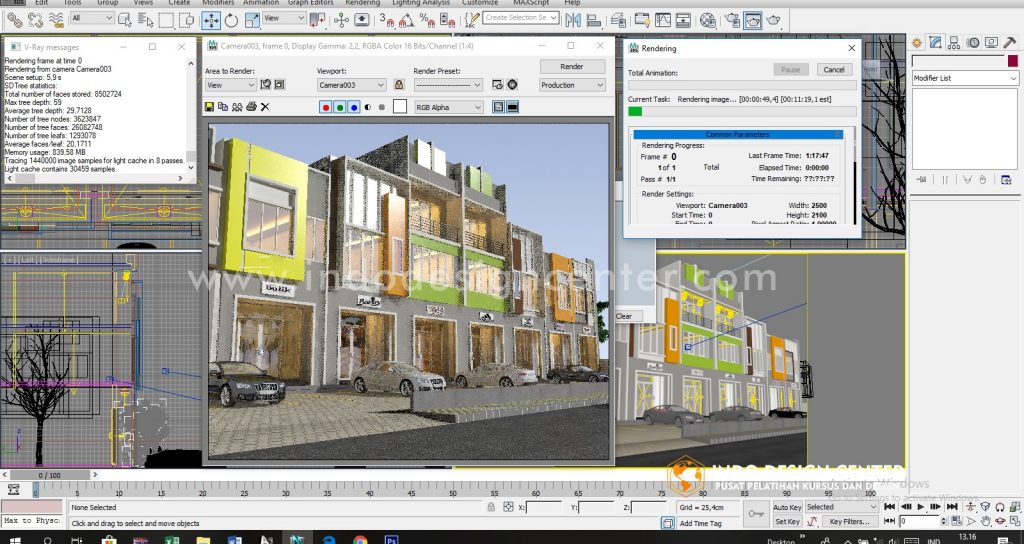Screen dimensions: 1024x544
Task: Play the animation
Action: [921, 507]
